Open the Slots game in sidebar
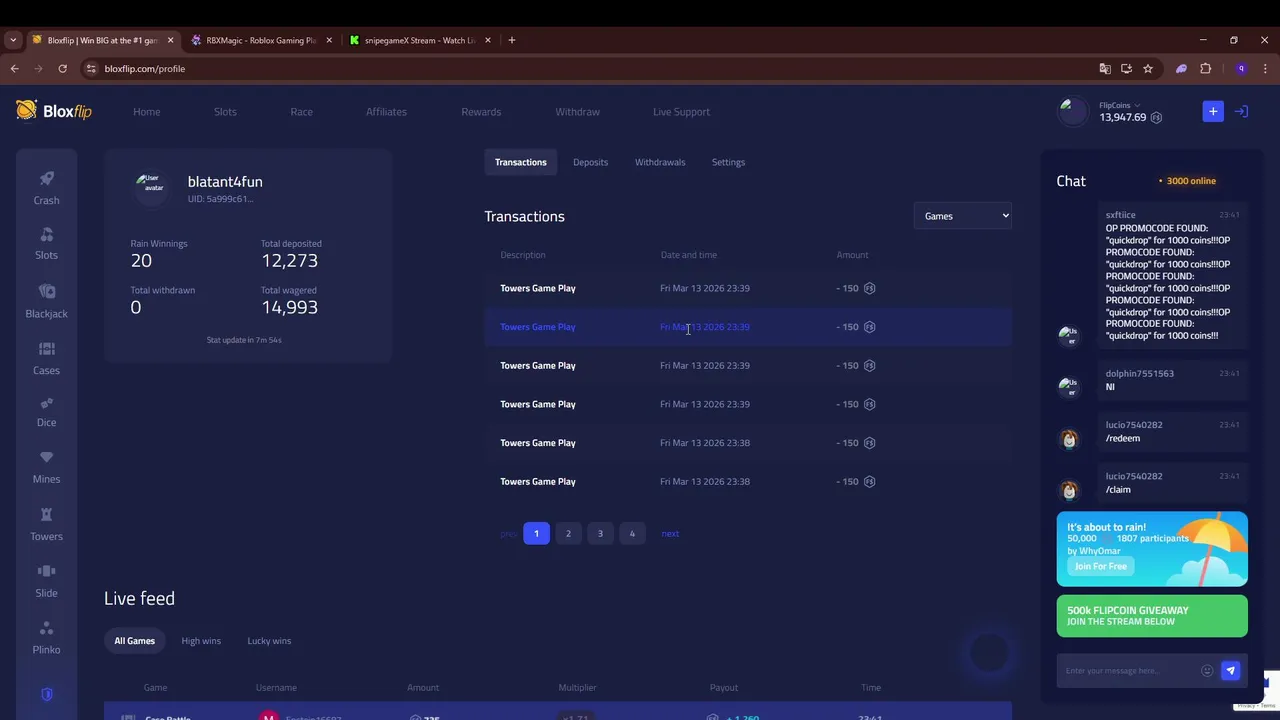 tap(46, 243)
